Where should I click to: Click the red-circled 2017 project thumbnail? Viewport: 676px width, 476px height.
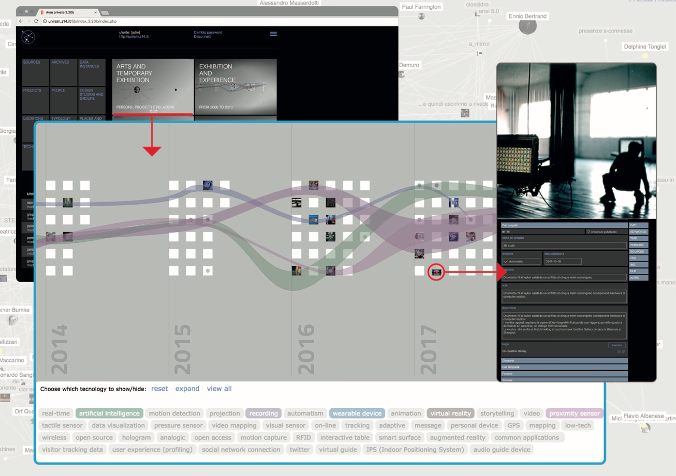(436, 271)
